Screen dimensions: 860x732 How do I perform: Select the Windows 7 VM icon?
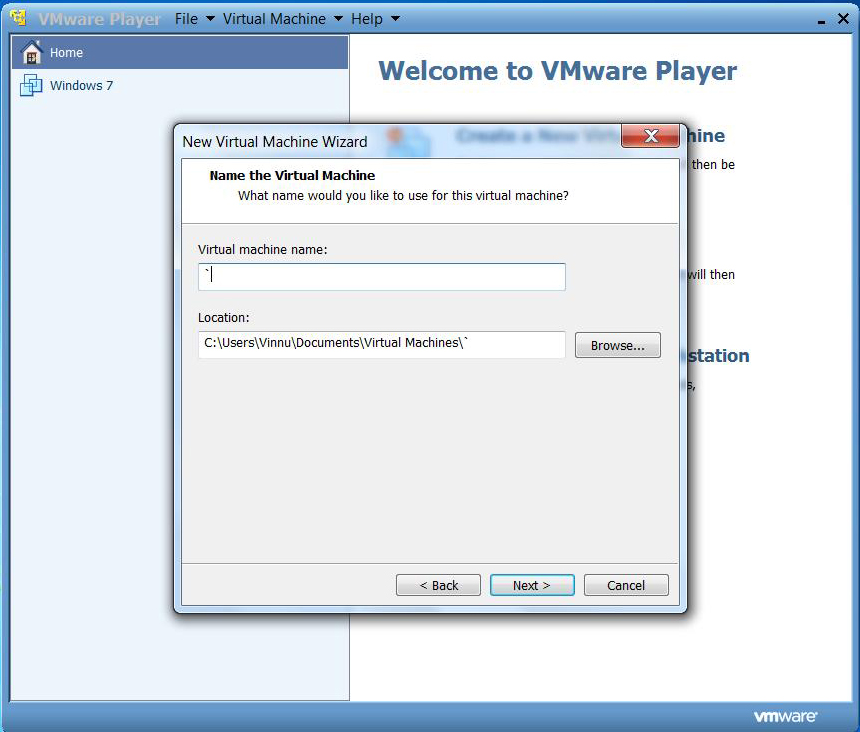coord(31,86)
